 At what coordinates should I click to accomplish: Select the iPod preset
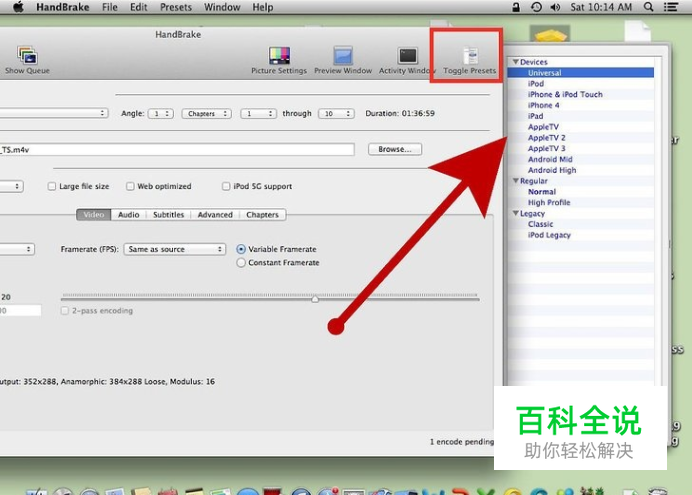pyautogui.click(x=580, y=83)
